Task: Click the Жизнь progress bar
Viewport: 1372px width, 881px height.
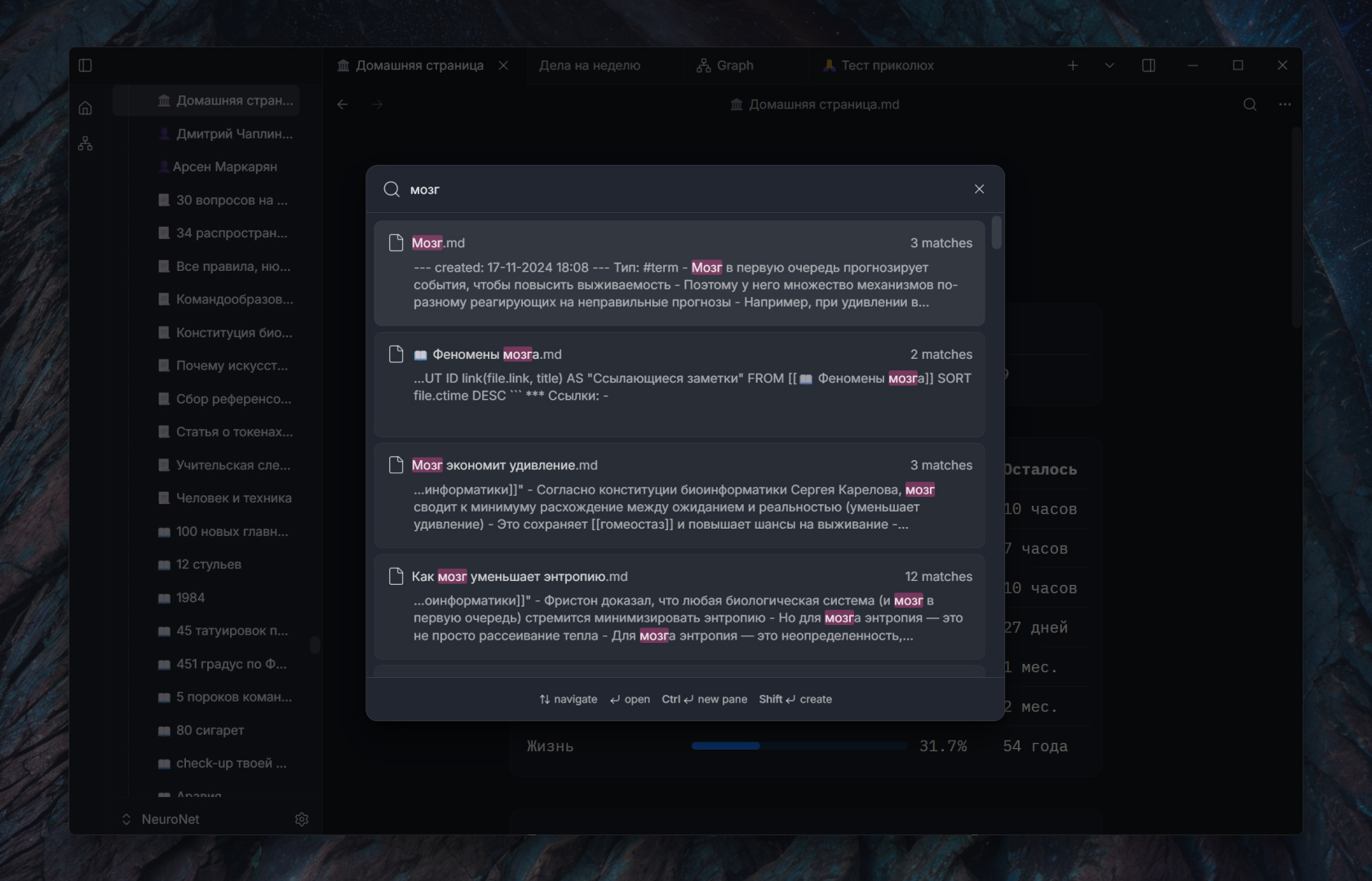Action: pyautogui.click(x=799, y=746)
